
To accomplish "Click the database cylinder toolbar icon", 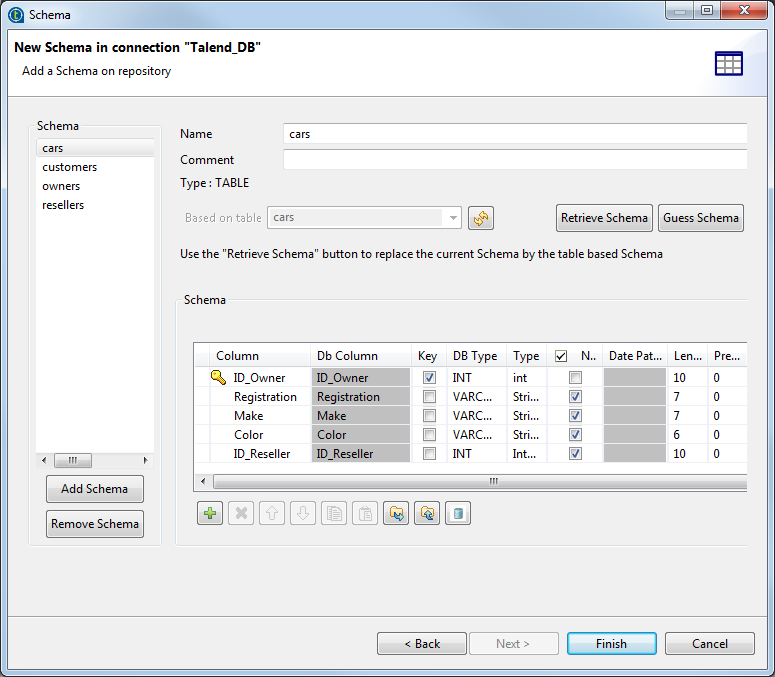I will [458, 513].
